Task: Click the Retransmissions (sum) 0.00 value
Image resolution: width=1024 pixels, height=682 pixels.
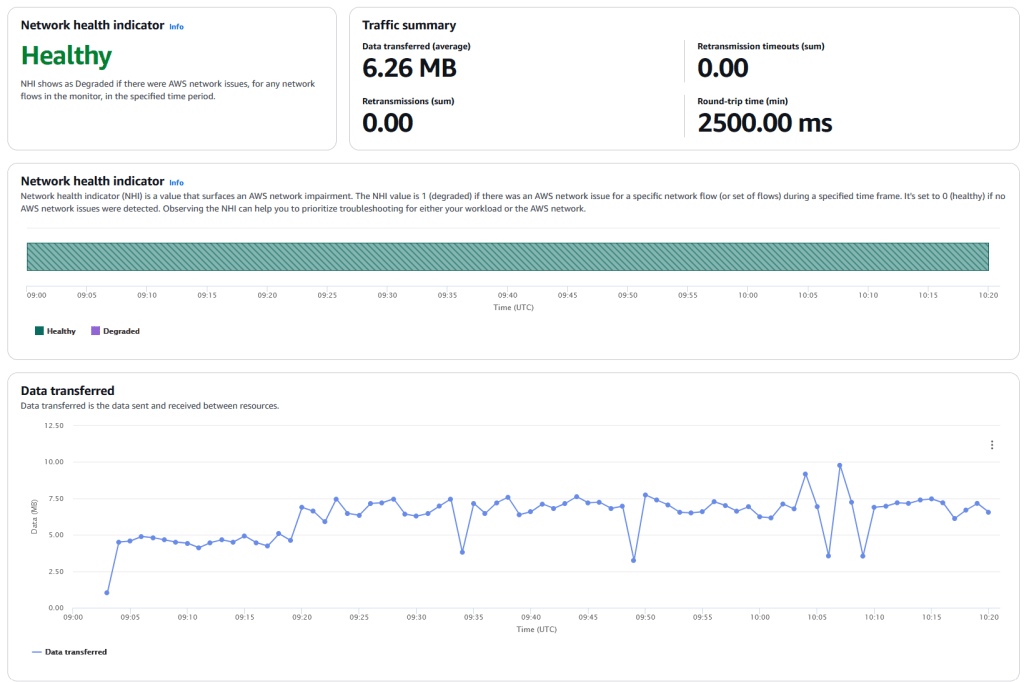Action: (387, 123)
